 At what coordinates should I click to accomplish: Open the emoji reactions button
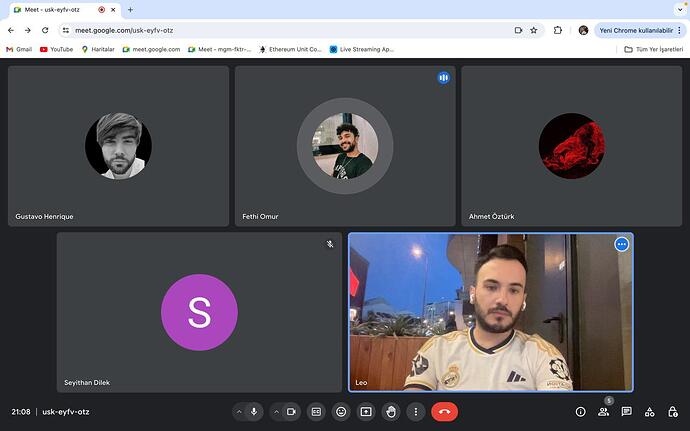pyautogui.click(x=341, y=412)
